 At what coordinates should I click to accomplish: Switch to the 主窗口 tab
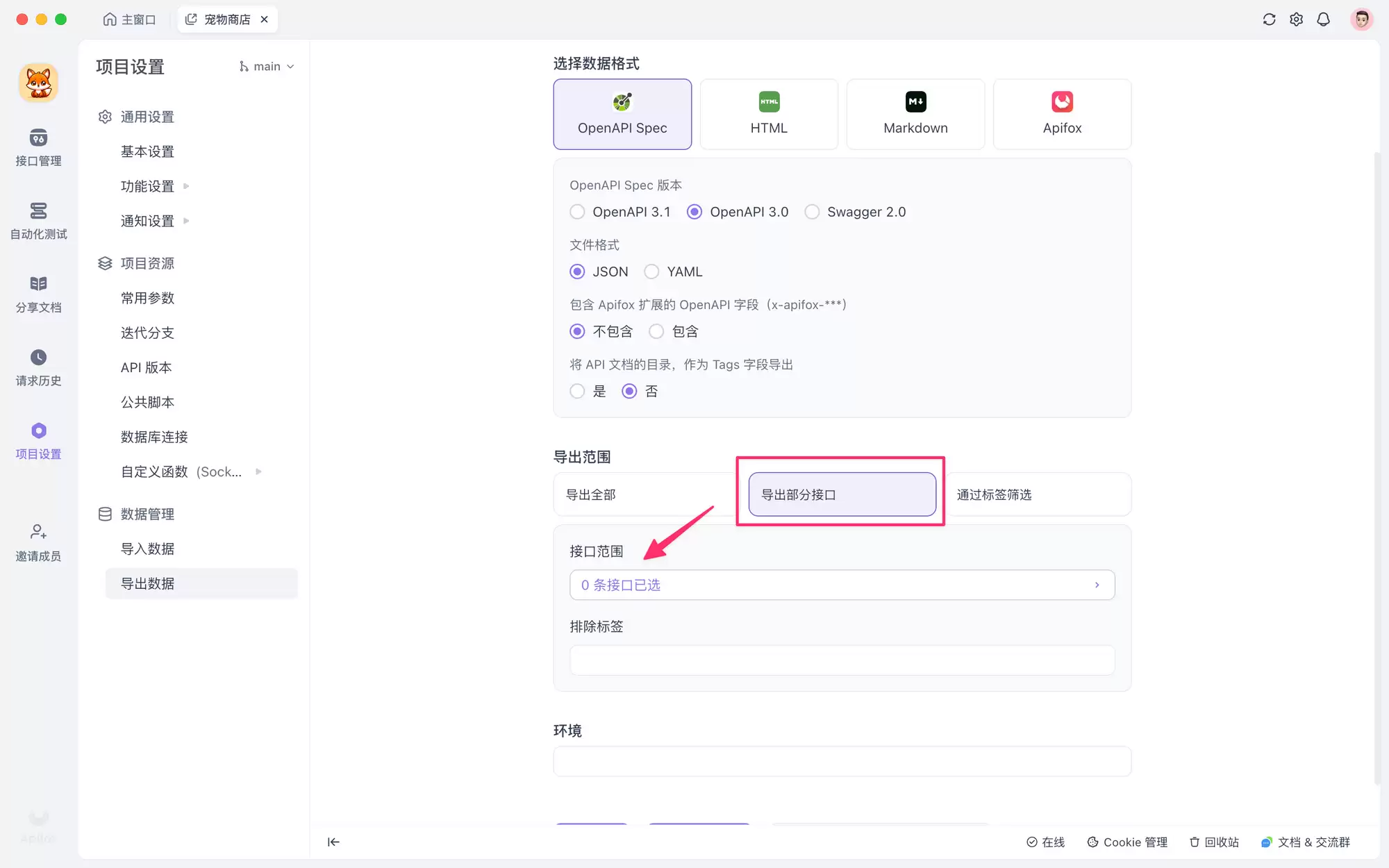coord(130,19)
